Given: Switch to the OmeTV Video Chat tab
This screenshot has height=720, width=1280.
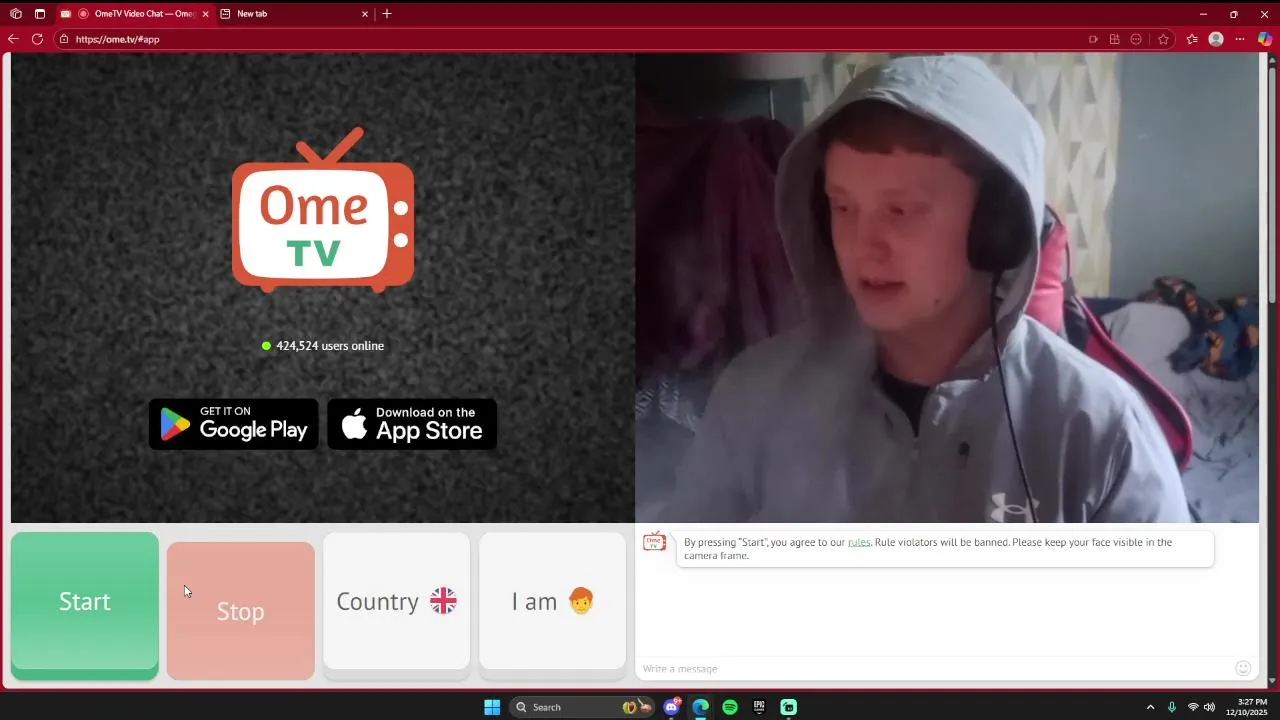Looking at the screenshot, I should [135, 14].
